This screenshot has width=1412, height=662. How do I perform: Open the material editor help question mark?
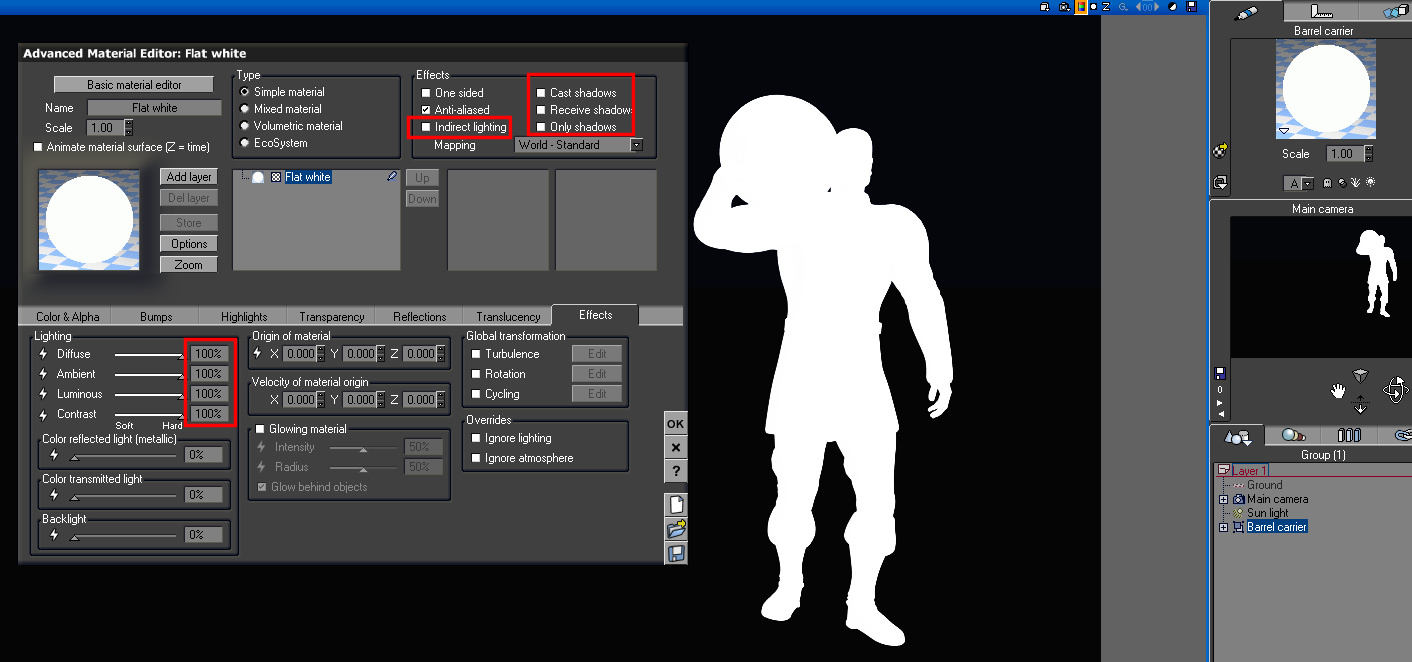676,471
